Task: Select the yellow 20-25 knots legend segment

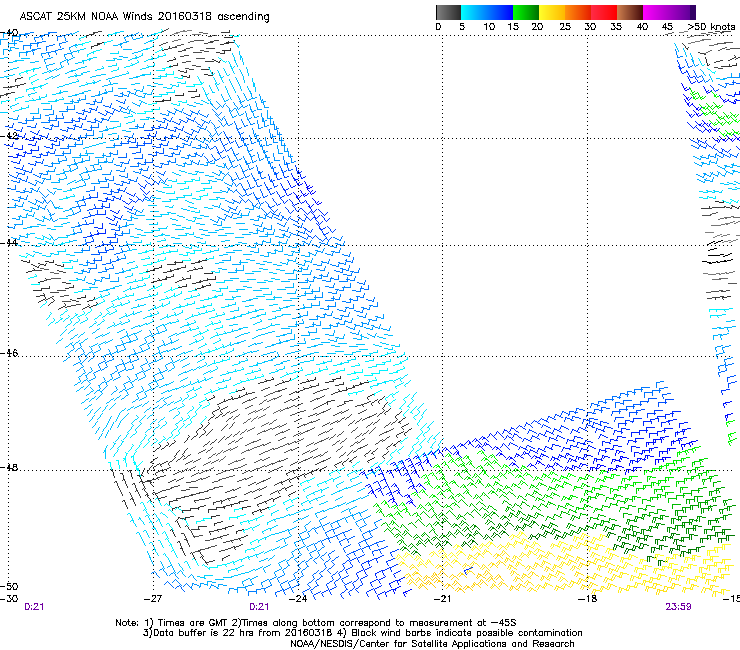Action: (x=552, y=12)
